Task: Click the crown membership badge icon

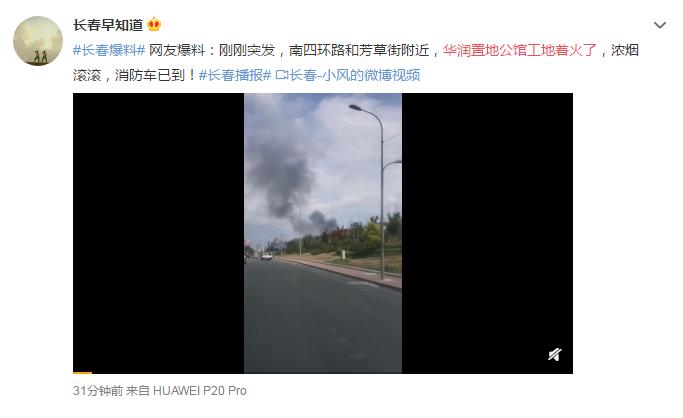Action: tap(154, 24)
